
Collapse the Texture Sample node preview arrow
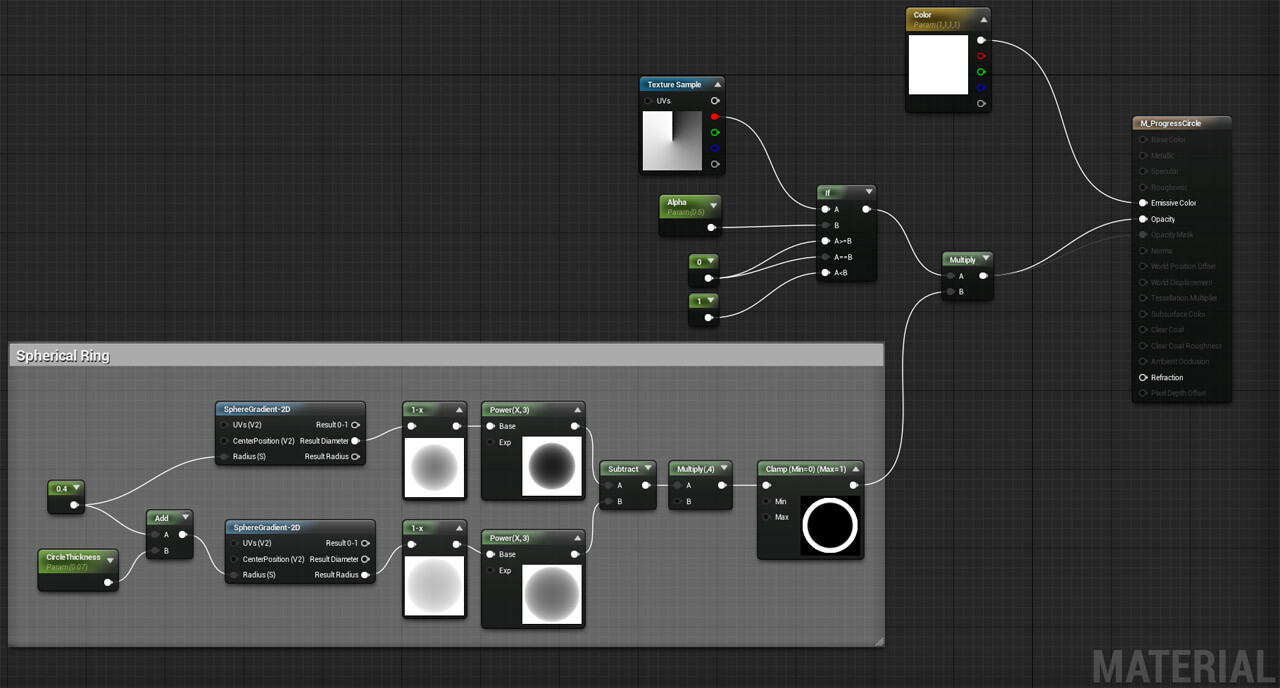717,85
